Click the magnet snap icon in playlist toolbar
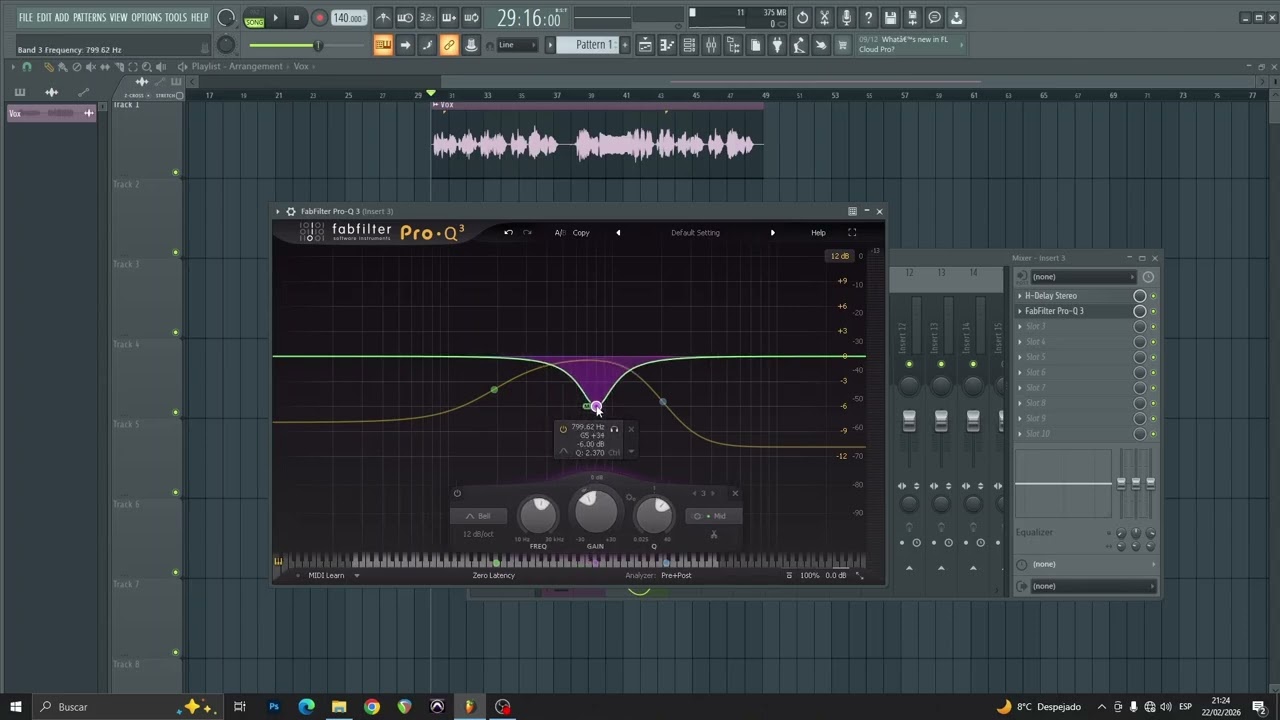 pos(27,67)
